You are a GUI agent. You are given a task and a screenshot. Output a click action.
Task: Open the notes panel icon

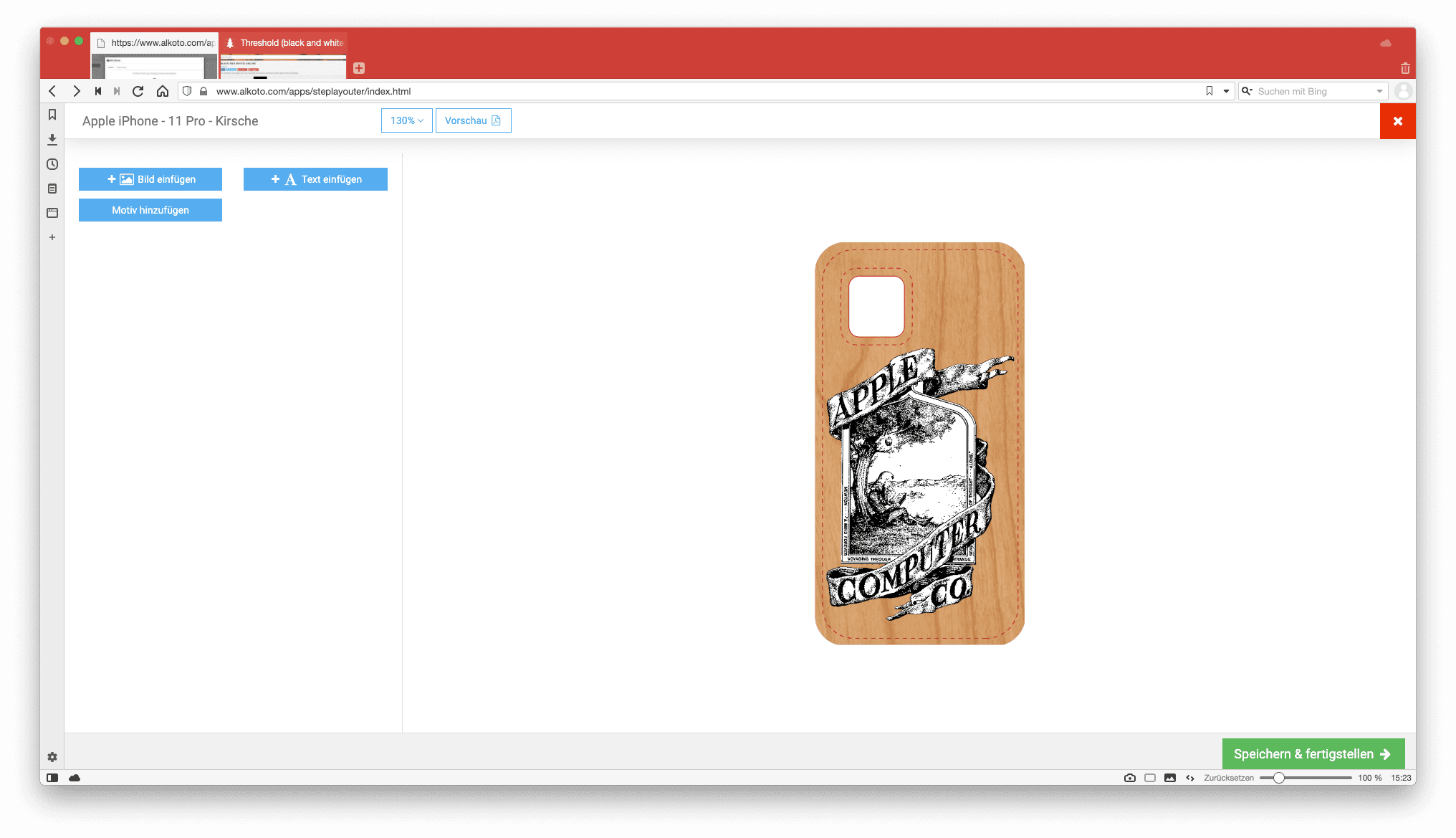[52, 189]
